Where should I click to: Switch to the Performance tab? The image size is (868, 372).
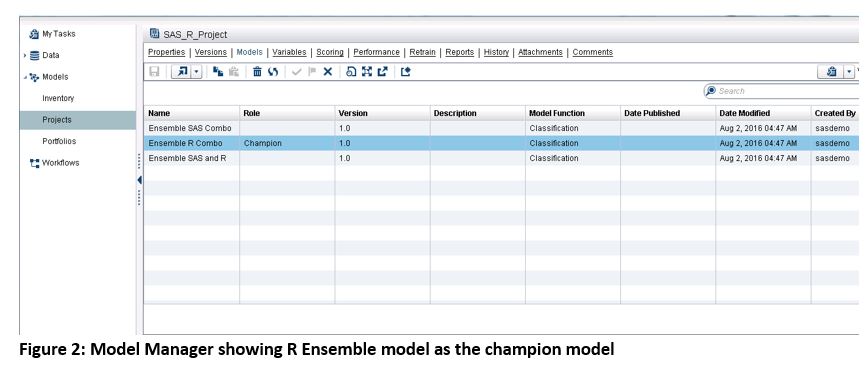(x=376, y=52)
